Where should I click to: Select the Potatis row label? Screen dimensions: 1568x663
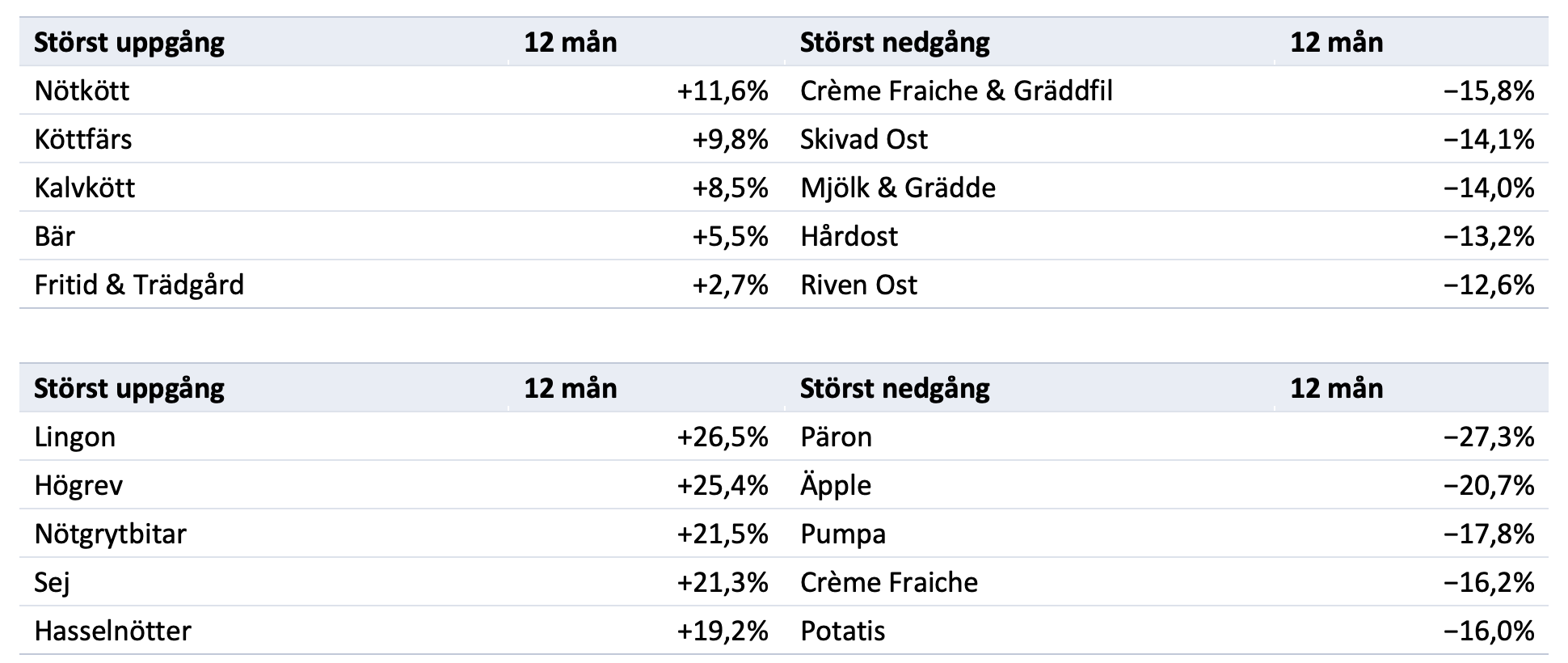[x=842, y=631]
